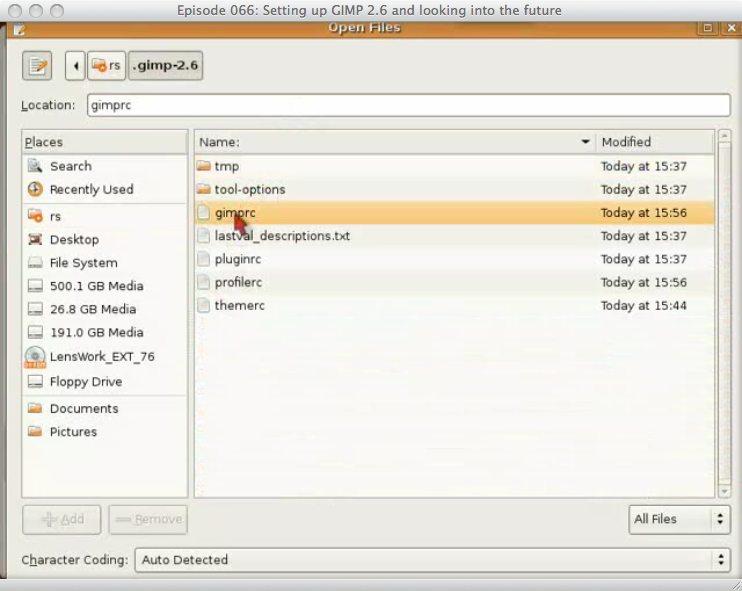Open the All Files filter dropdown
Image resolution: width=742 pixels, height=591 pixels.
[680, 519]
